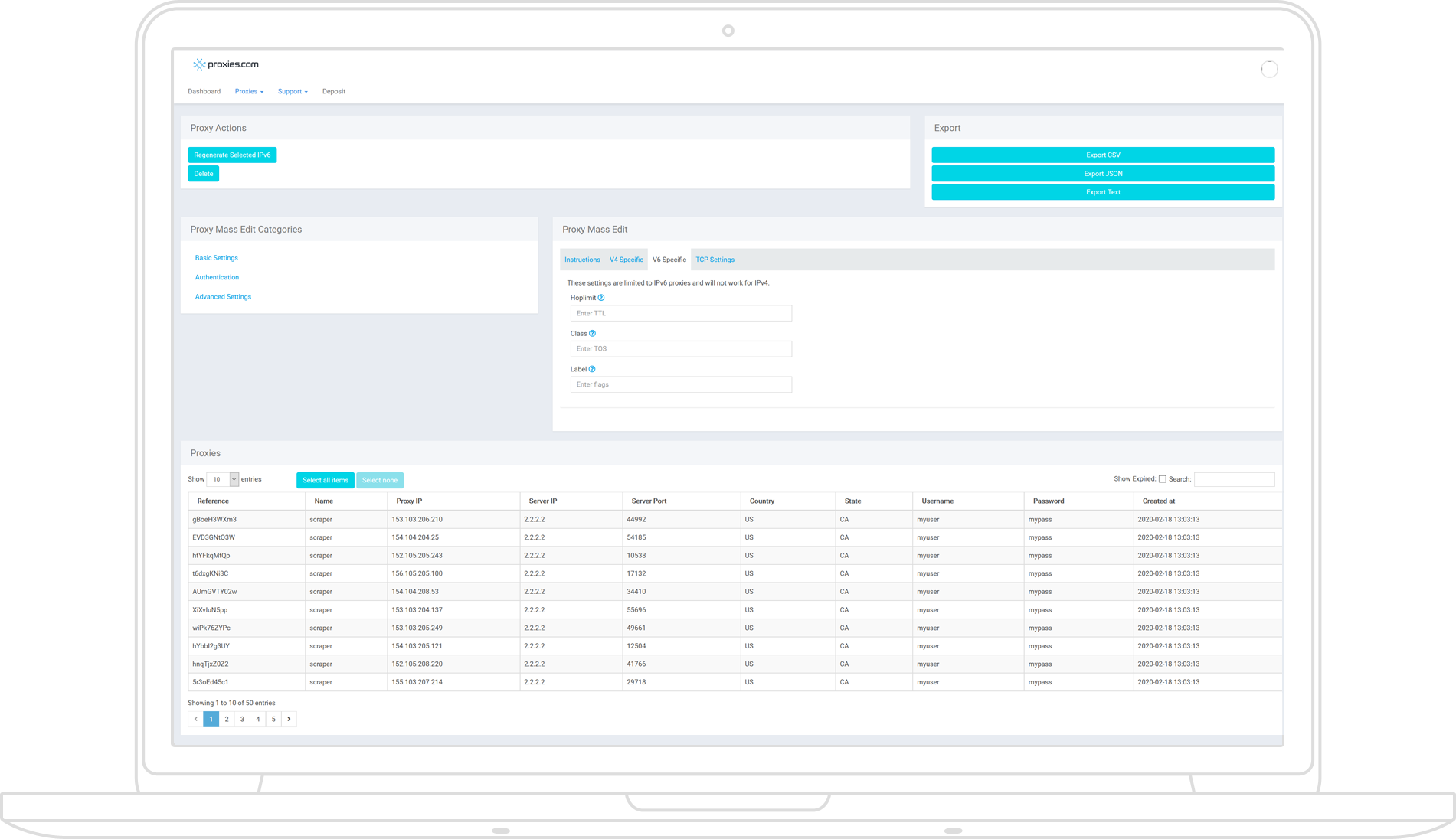Go to next page of proxies

tap(289, 719)
